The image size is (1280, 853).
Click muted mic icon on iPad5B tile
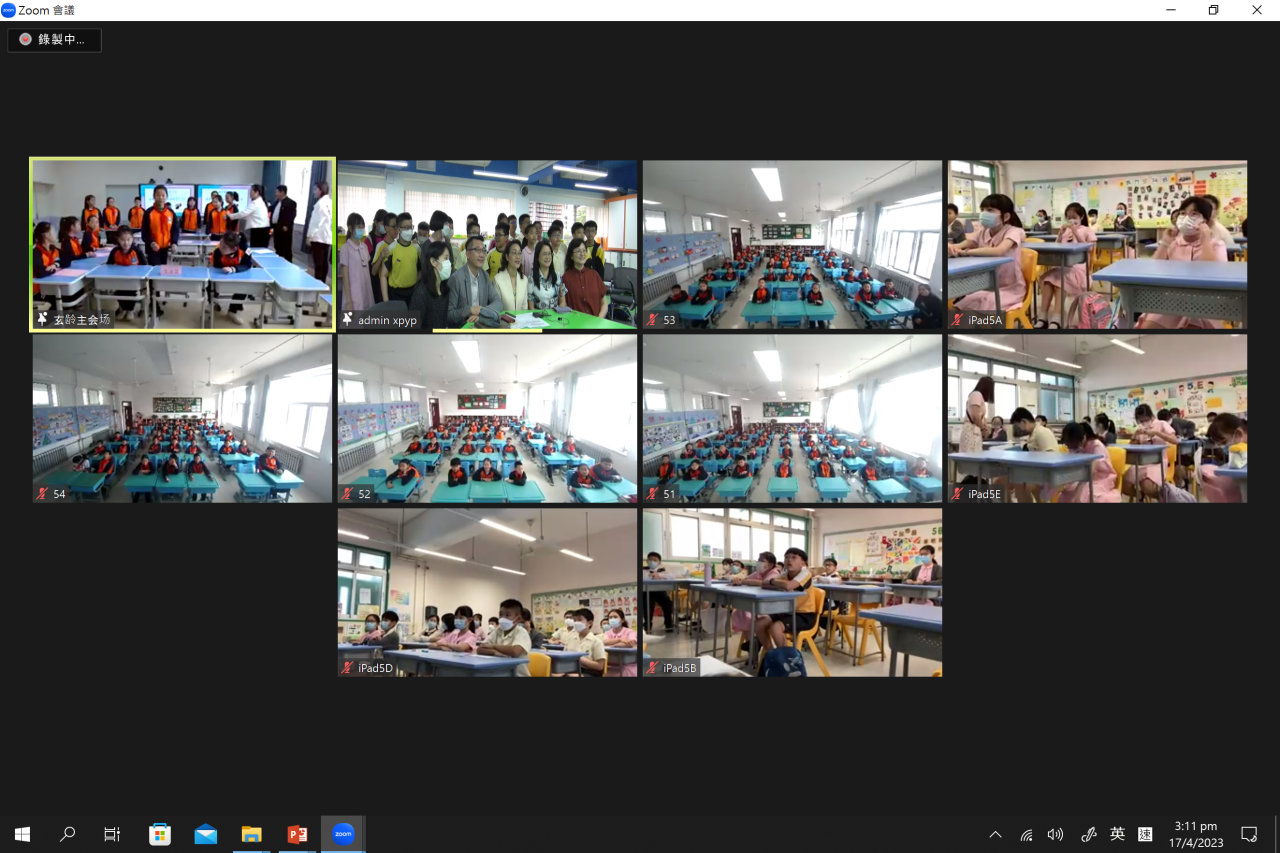[652, 668]
